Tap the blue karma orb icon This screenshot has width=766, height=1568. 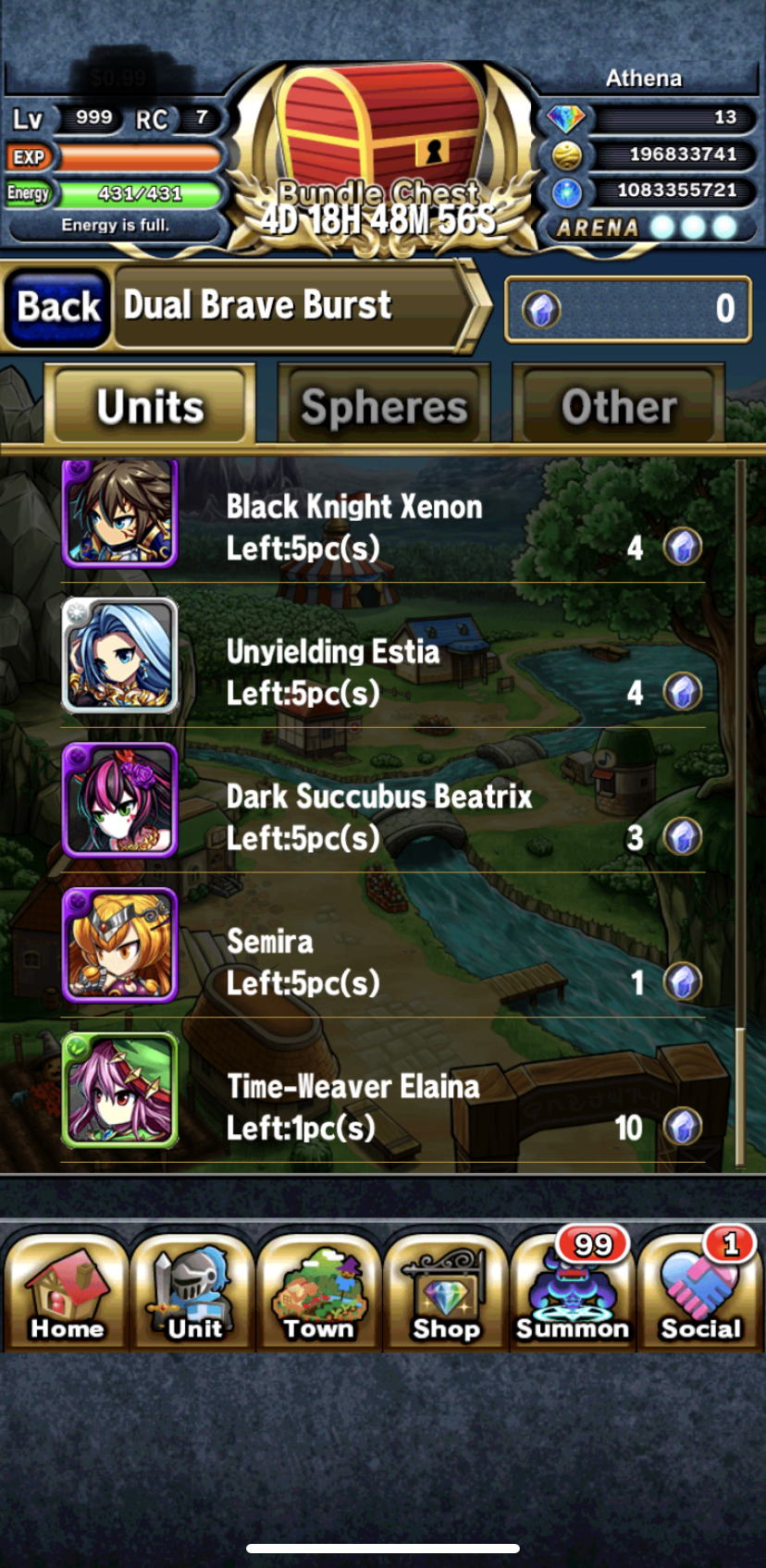pos(566,191)
